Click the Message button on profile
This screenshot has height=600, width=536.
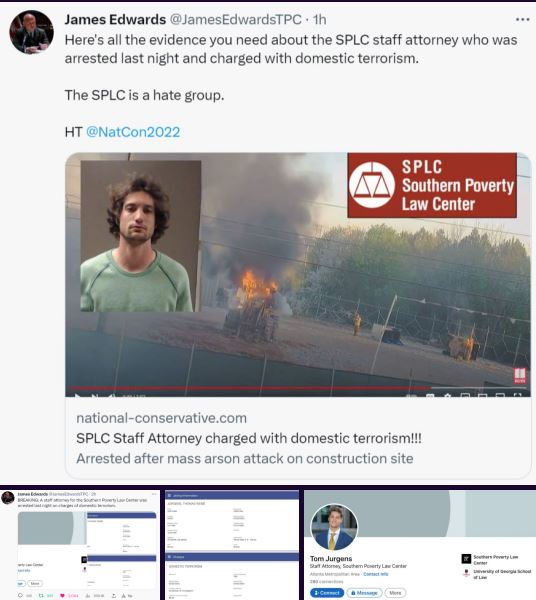364,593
